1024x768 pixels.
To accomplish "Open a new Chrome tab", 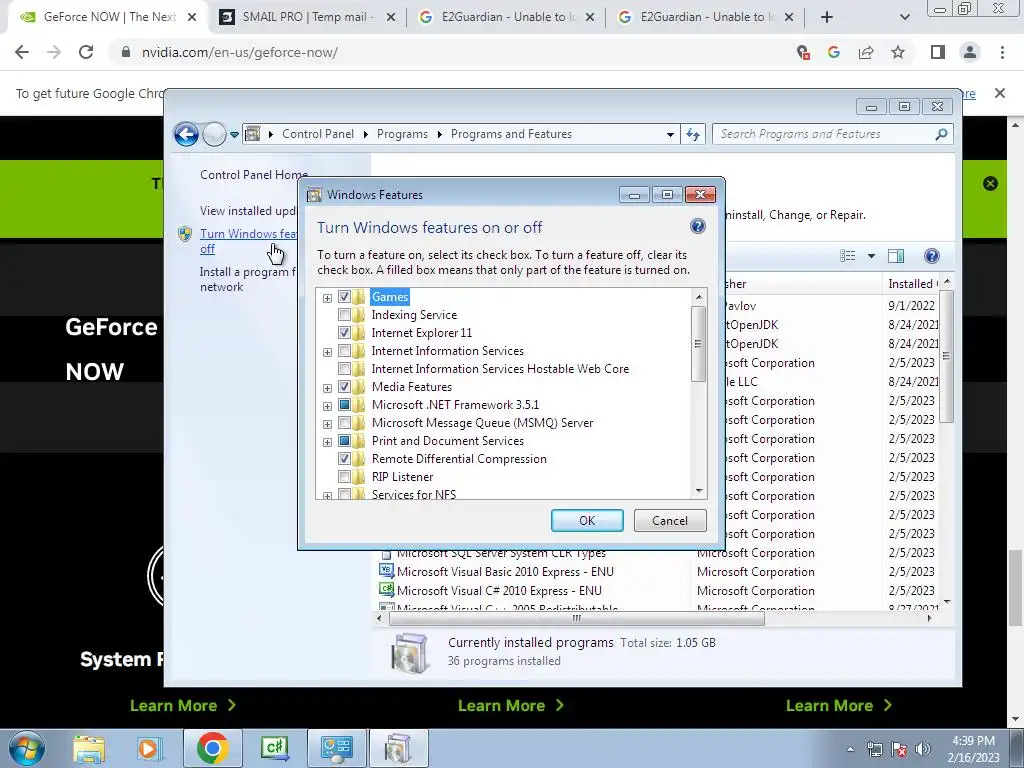I will tap(827, 18).
